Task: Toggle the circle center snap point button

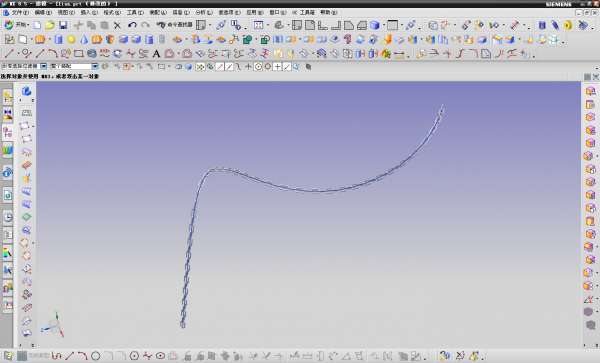Action: point(258,67)
